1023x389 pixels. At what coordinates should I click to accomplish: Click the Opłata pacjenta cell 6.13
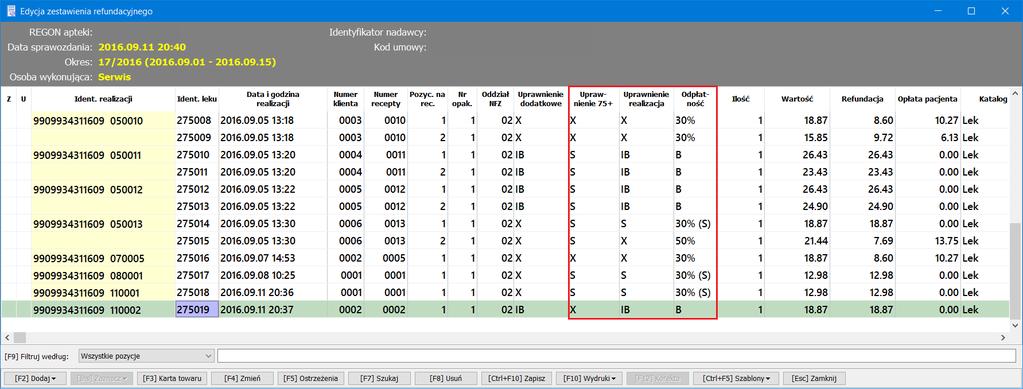pyautogui.click(x=927, y=138)
